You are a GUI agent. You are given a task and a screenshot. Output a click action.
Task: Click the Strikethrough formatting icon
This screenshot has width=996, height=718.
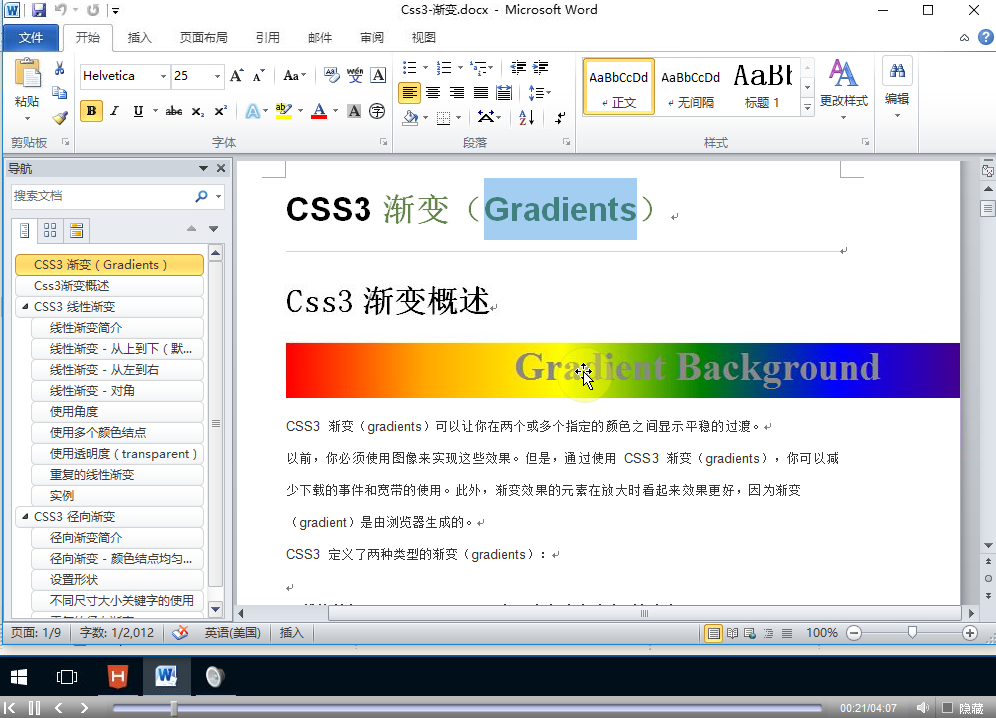(175, 112)
